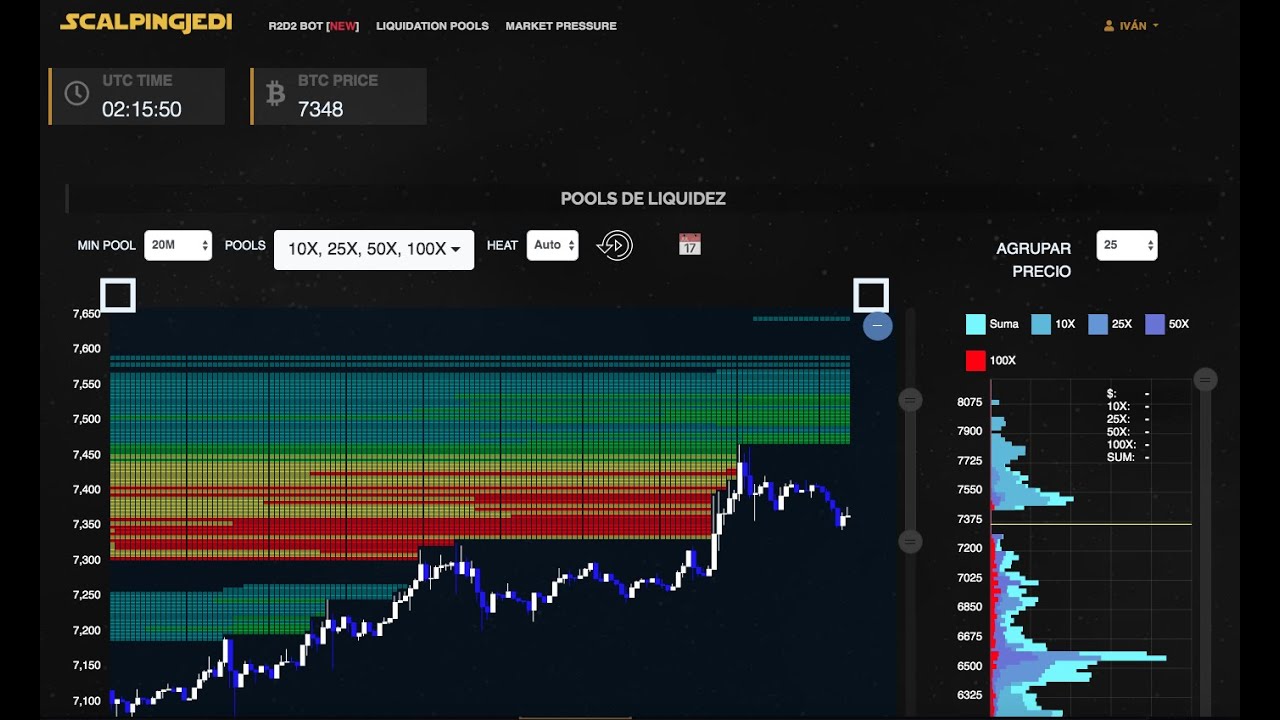This screenshot has width=1280, height=720.
Task: Click the replay history circular arrow icon
Action: point(615,245)
